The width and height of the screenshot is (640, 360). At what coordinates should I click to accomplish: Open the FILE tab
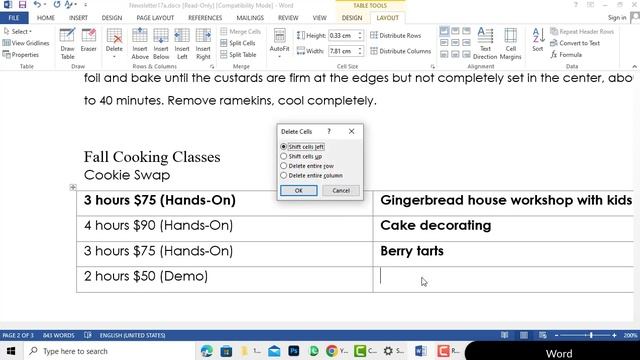14,18
